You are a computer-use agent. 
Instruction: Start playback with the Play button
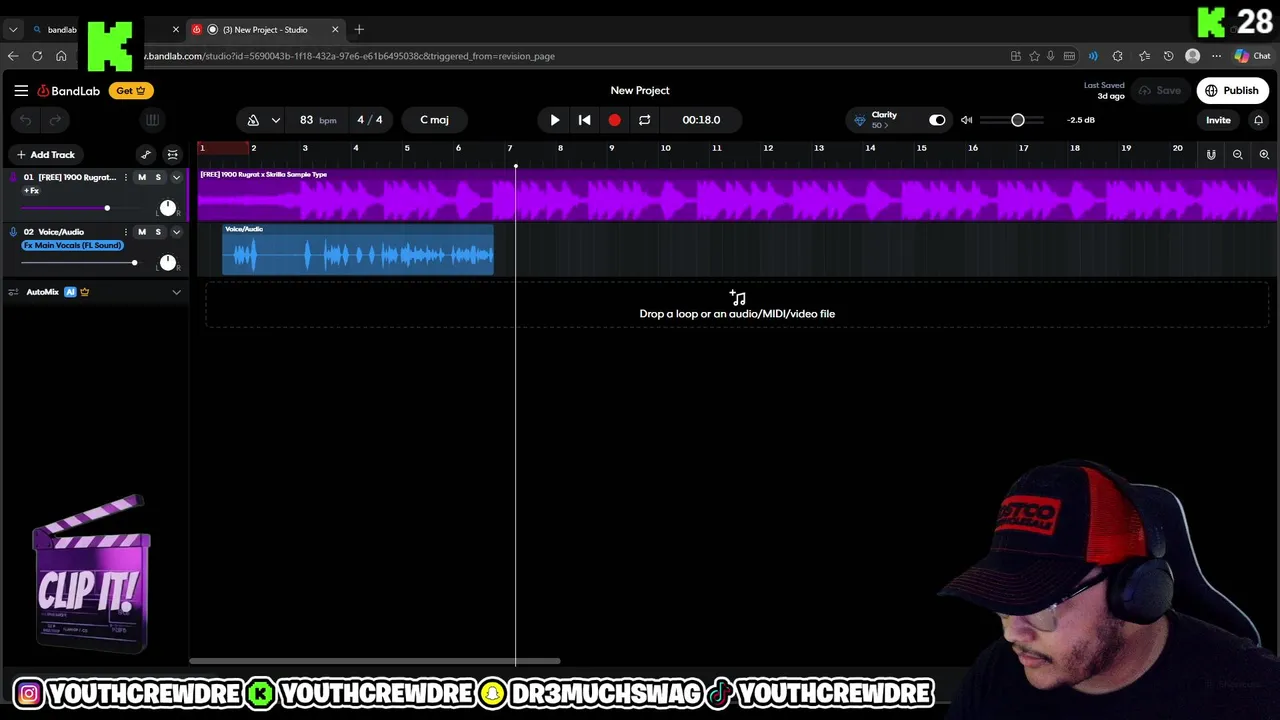[x=555, y=120]
